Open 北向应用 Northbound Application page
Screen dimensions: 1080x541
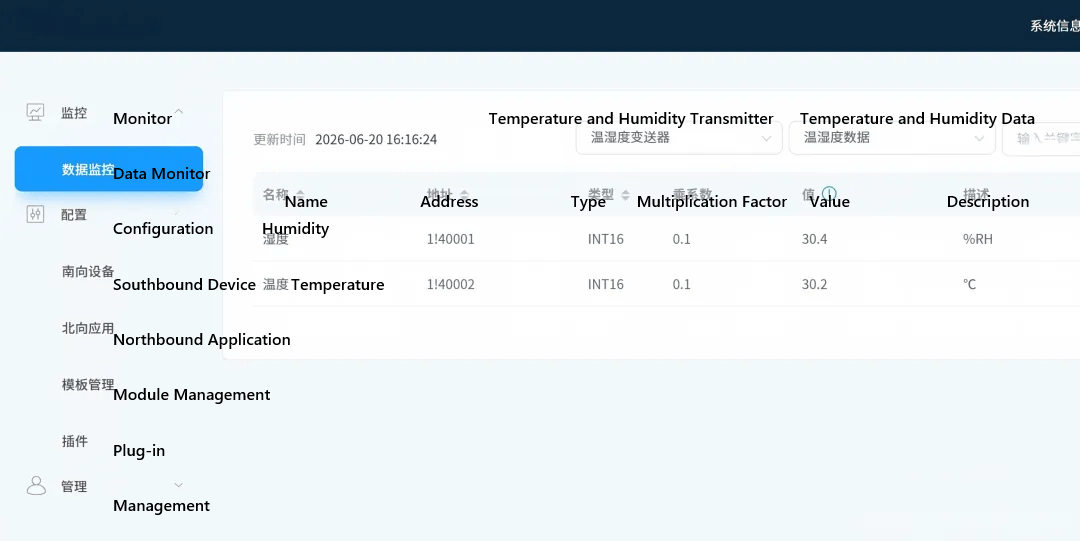click(x=88, y=328)
